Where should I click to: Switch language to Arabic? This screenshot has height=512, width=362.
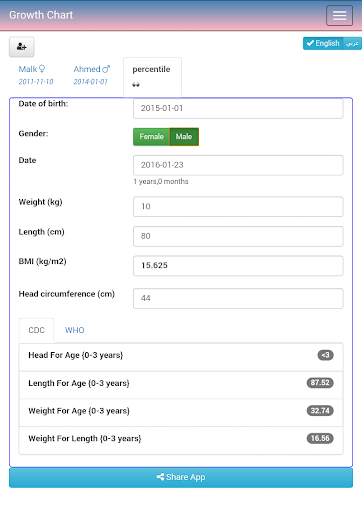(352, 43)
